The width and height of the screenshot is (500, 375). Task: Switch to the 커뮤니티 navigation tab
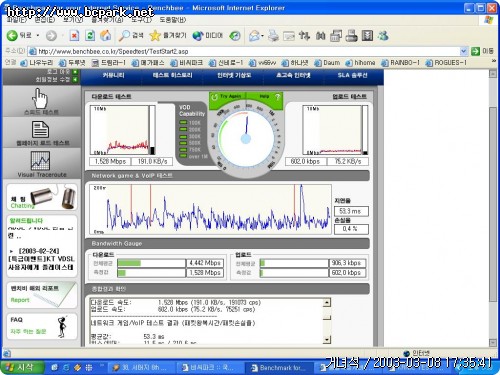click(113, 75)
